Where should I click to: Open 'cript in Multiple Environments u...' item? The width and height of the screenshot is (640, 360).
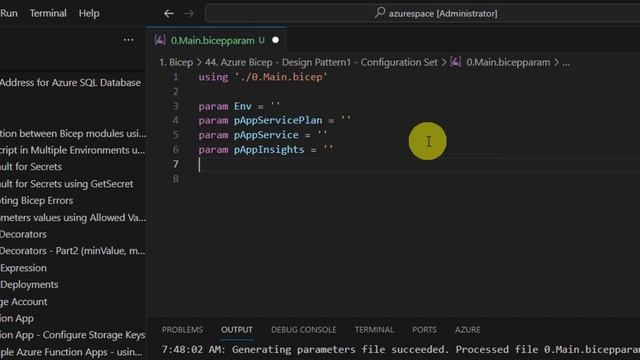tap(73, 150)
